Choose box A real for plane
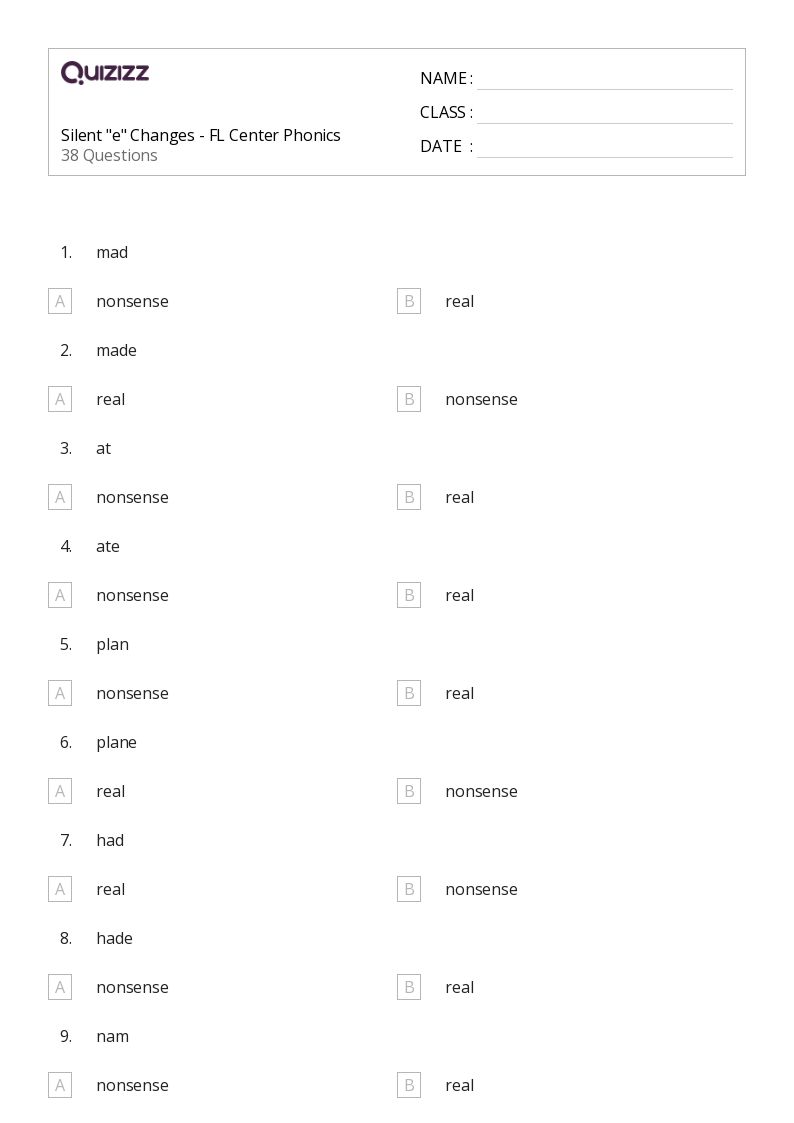The width and height of the screenshot is (794, 1123). (x=60, y=791)
